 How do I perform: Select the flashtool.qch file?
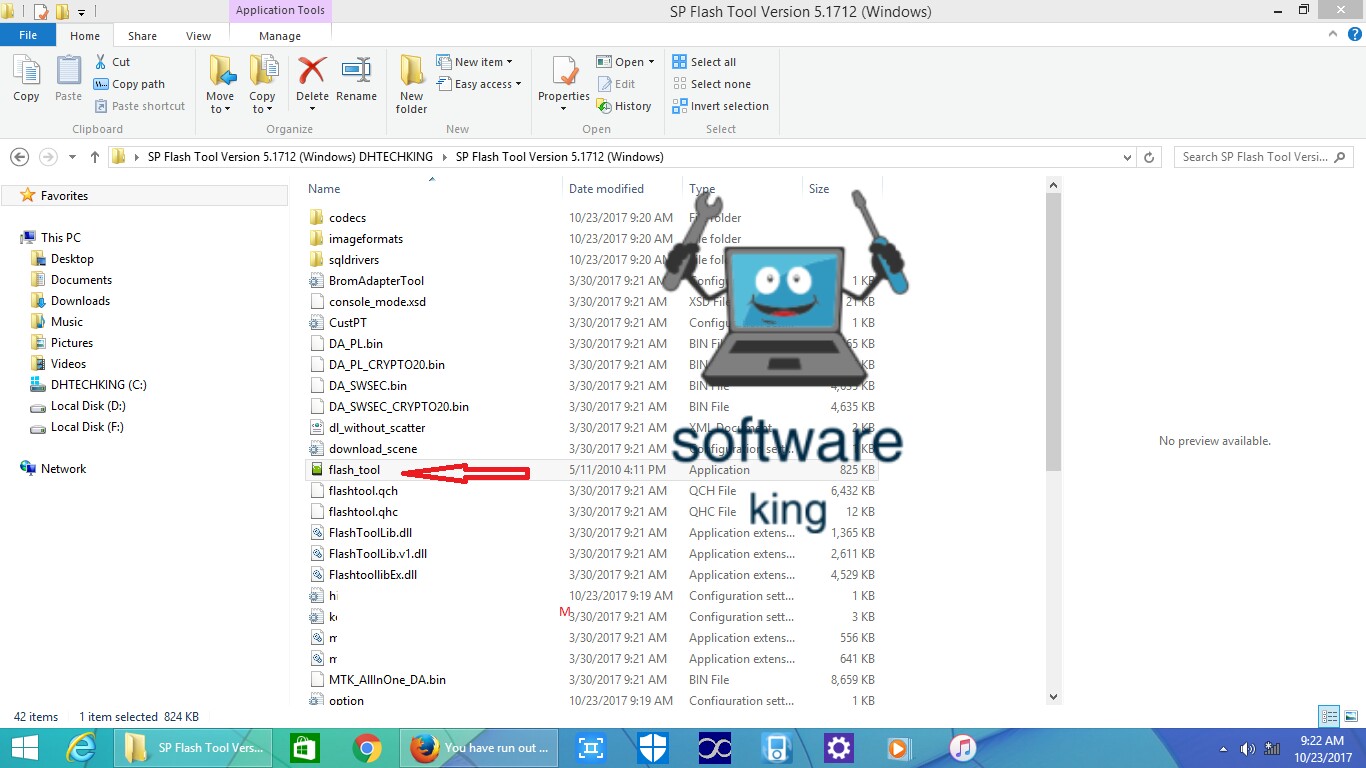click(x=363, y=491)
